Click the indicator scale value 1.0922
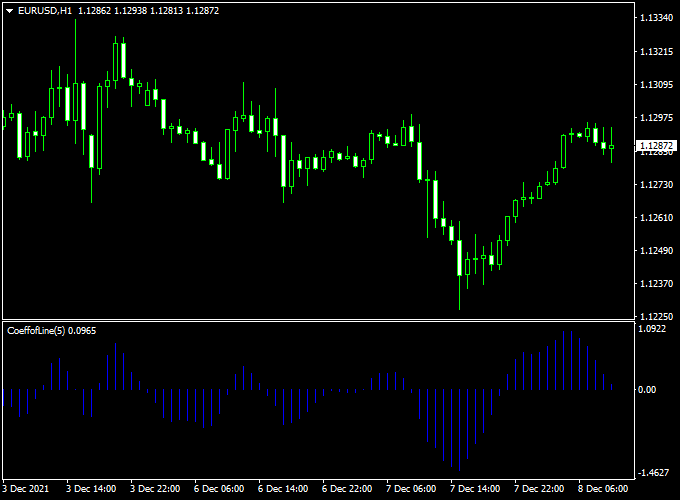680x500 pixels. click(652, 329)
